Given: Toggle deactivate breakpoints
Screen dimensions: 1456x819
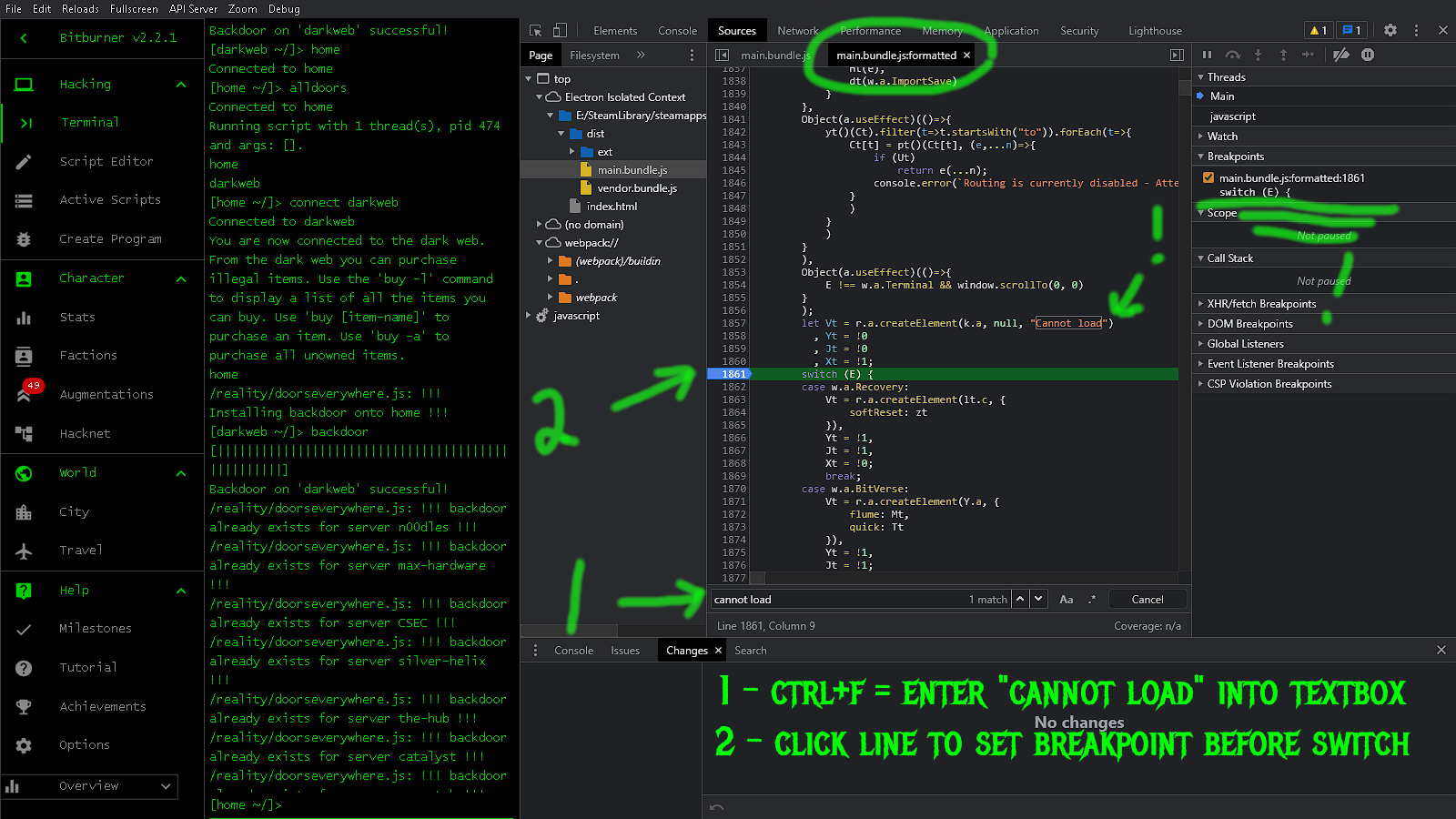Looking at the screenshot, I should (x=1341, y=55).
